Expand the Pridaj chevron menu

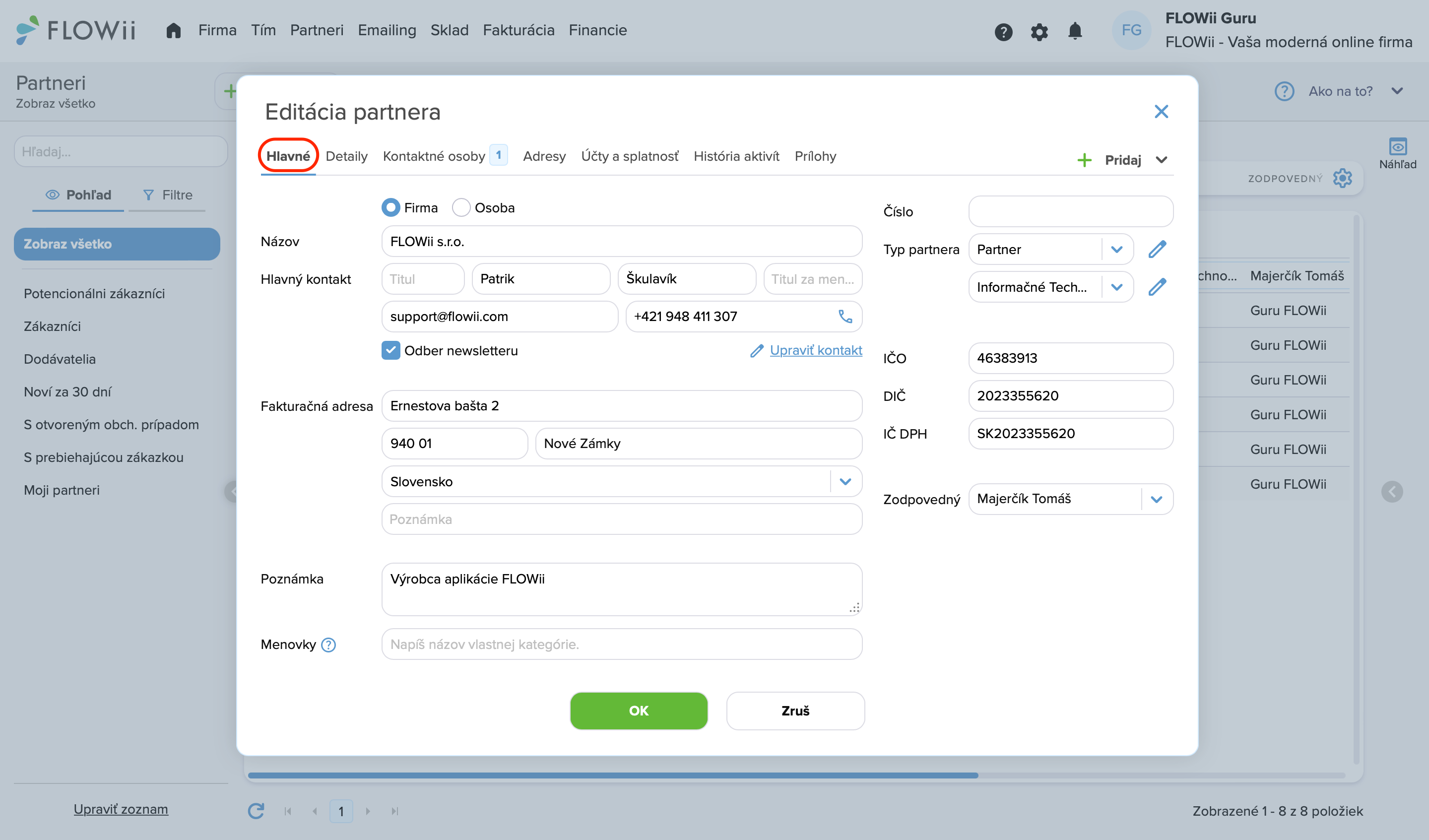pos(1162,160)
